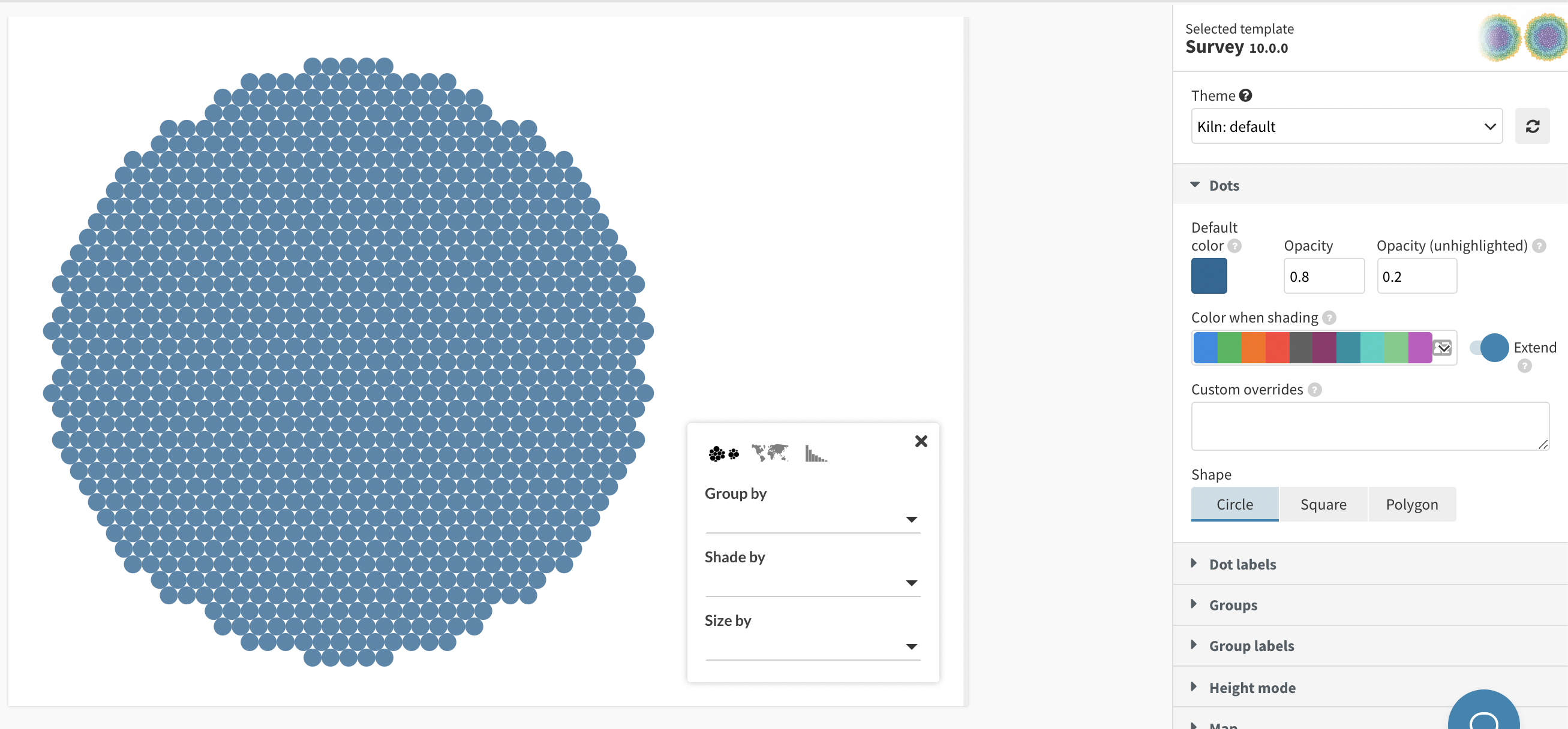Screen dimensions: 1568x729
Task: Click the Opacity input field
Action: pyautogui.click(x=1323, y=276)
